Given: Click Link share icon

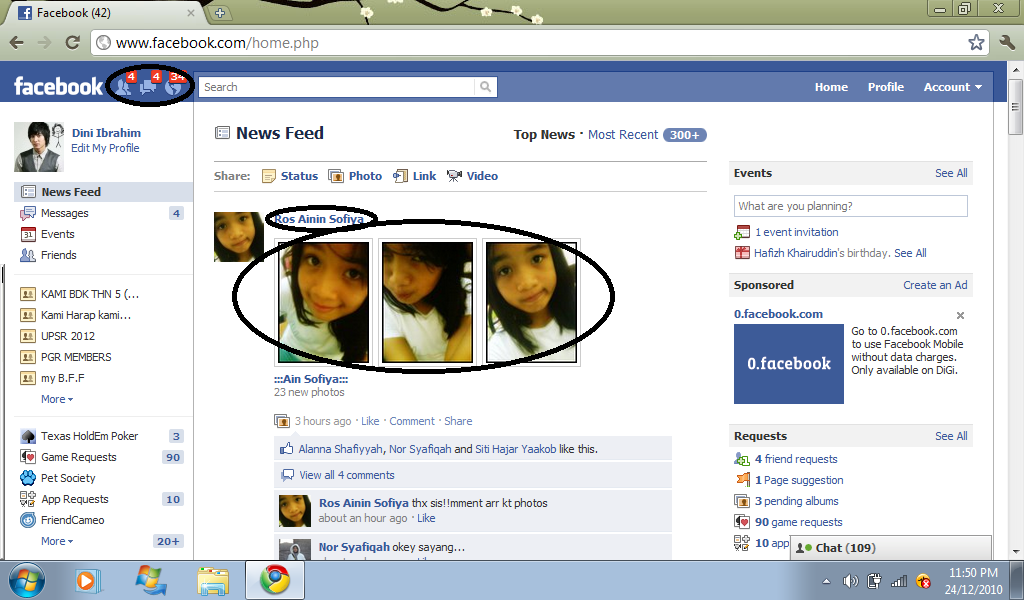Looking at the screenshot, I should [400, 176].
